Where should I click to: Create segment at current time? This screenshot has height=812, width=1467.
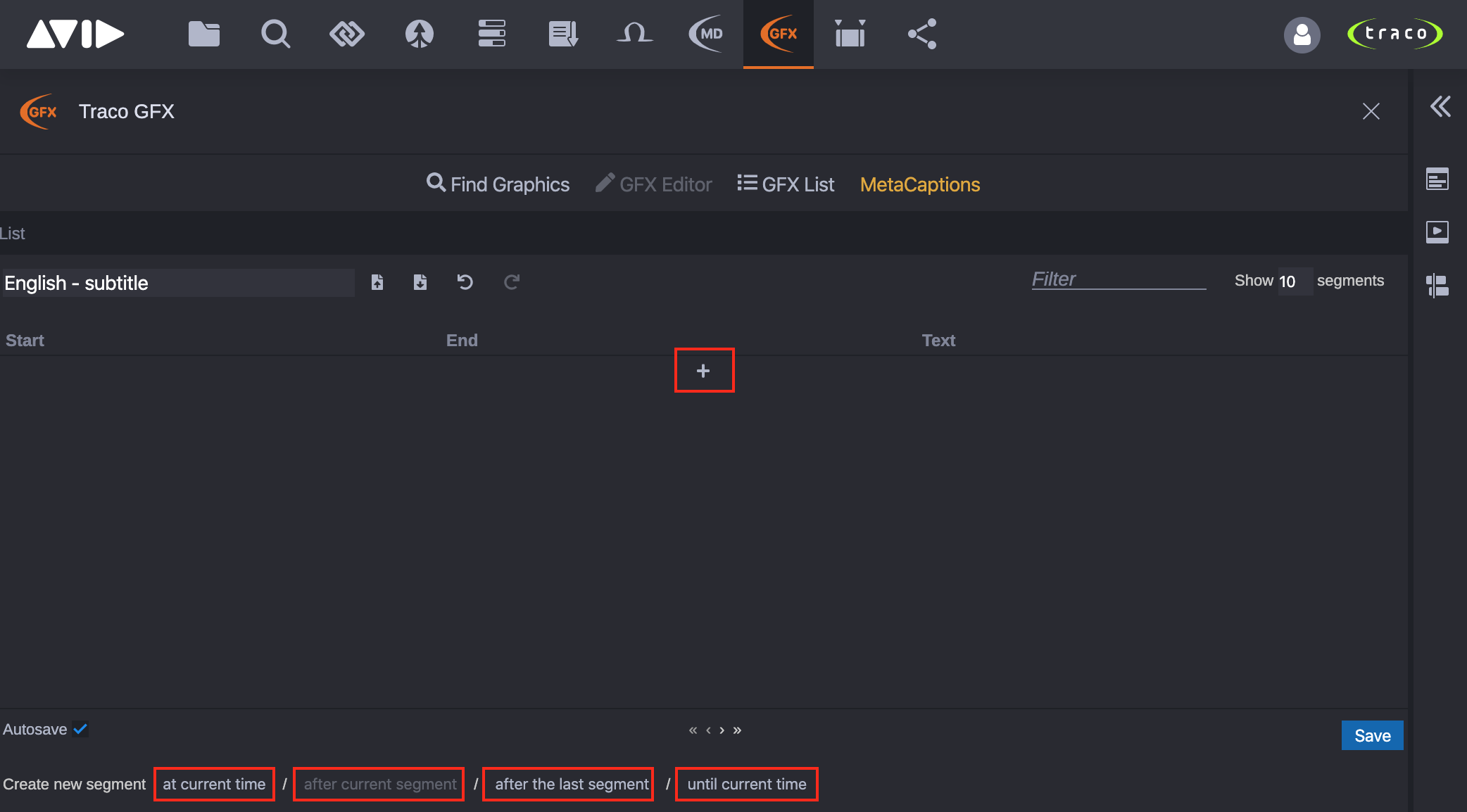coord(214,784)
